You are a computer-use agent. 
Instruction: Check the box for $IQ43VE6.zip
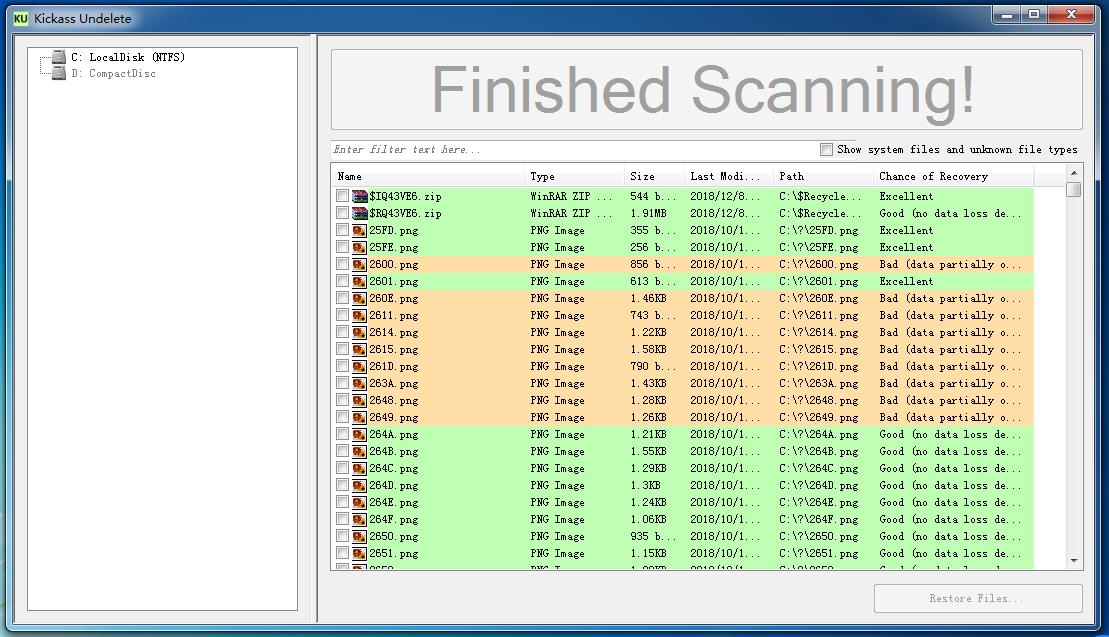(x=342, y=196)
